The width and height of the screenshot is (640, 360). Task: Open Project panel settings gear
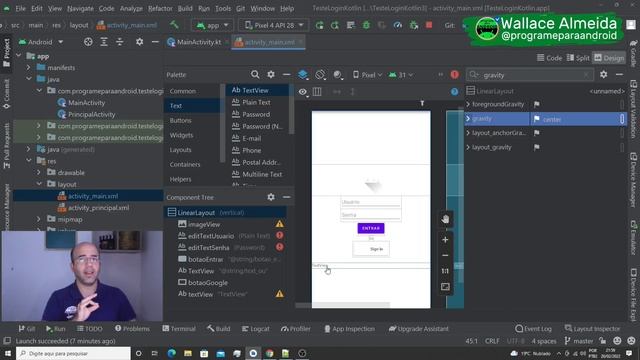coord(139,42)
